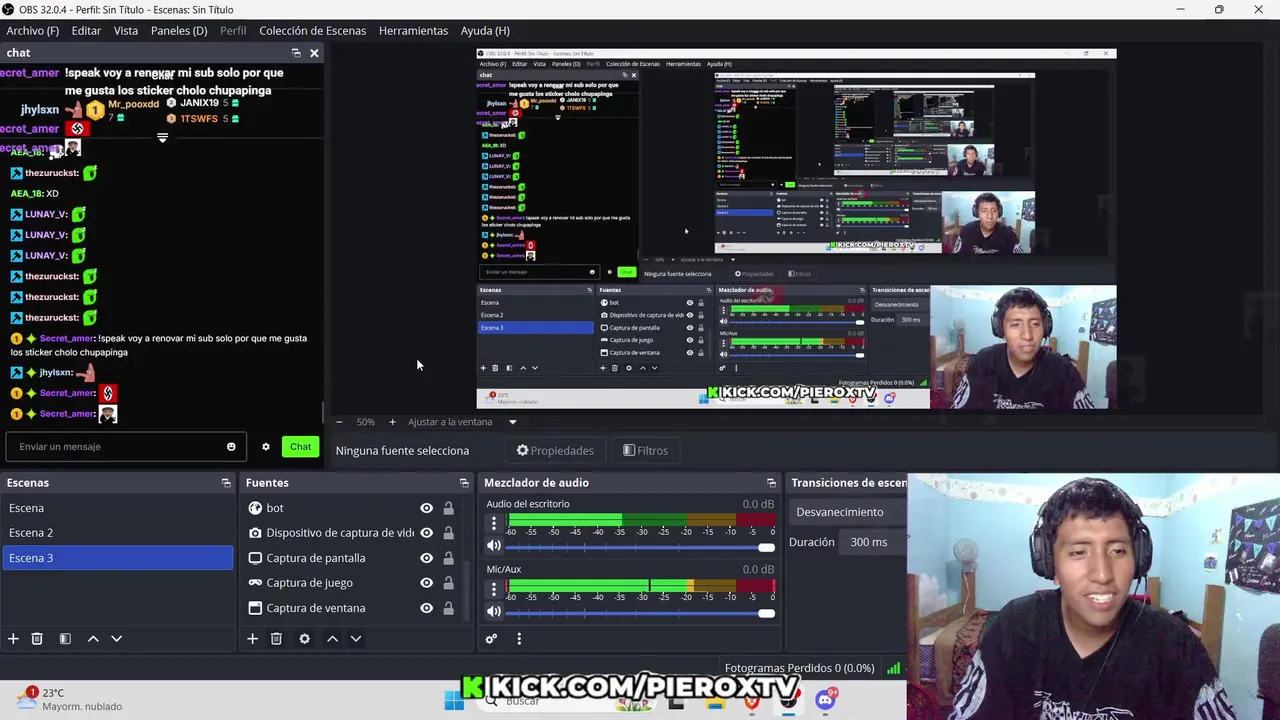Add a new source with Fuentes plus icon
Viewport: 1280px width, 720px height.
[252, 639]
